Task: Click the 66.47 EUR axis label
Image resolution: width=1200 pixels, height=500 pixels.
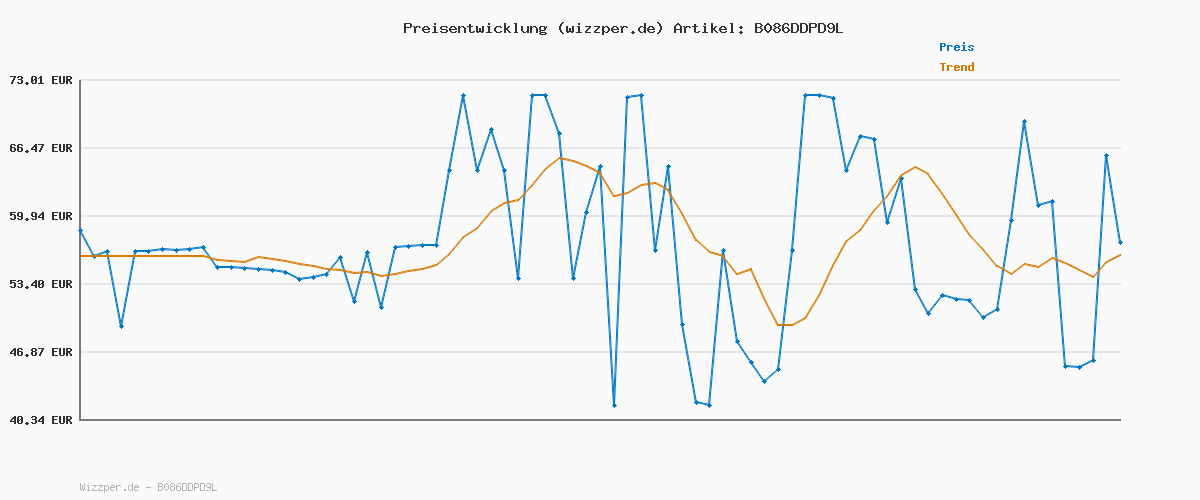Action: [x=41, y=148]
